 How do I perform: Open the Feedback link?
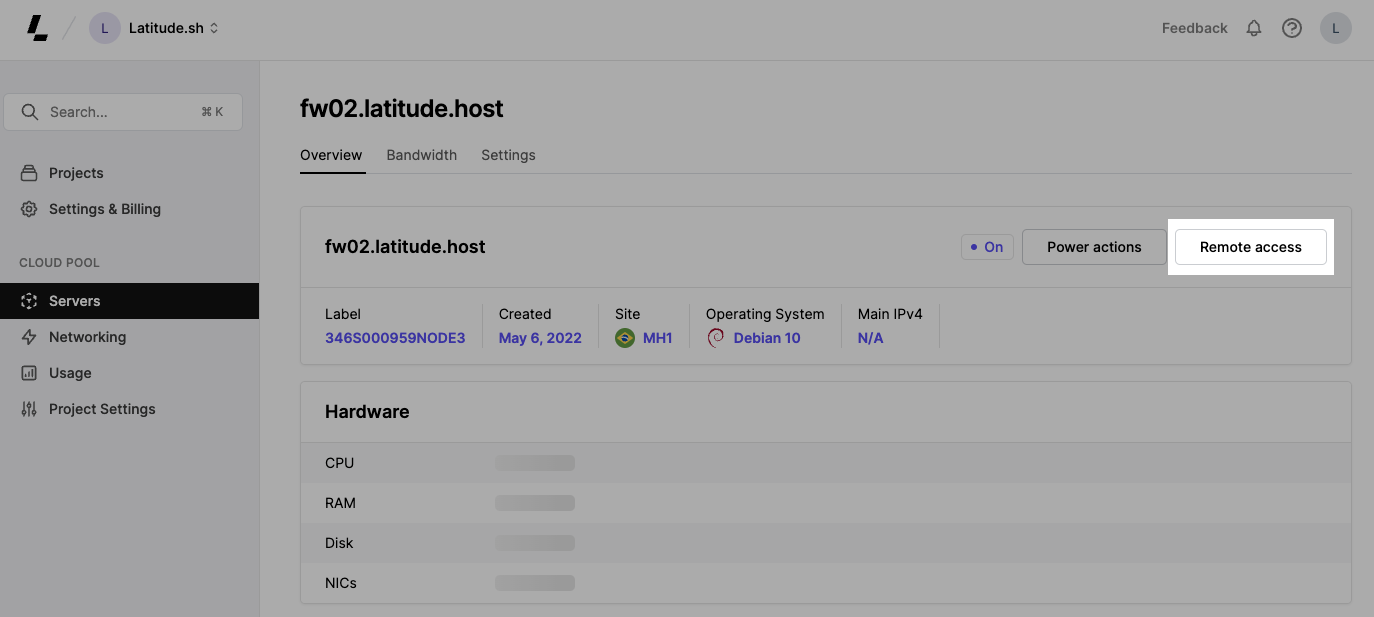(x=1194, y=28)
